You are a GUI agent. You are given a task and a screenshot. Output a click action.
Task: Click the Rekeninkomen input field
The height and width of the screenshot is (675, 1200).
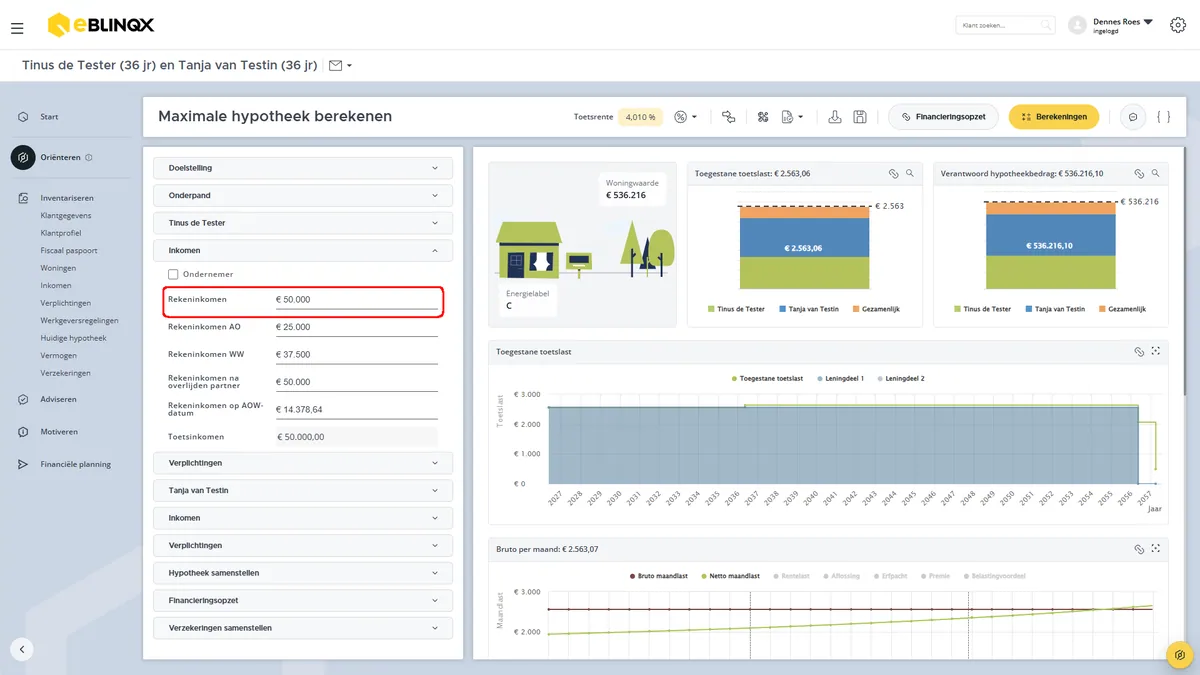[356, 300]
